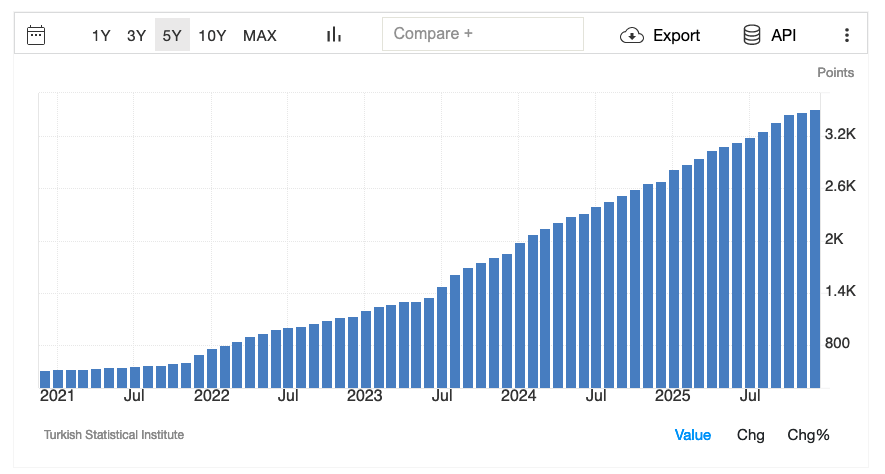Switch chart to Chg% mode

point(809,435)
